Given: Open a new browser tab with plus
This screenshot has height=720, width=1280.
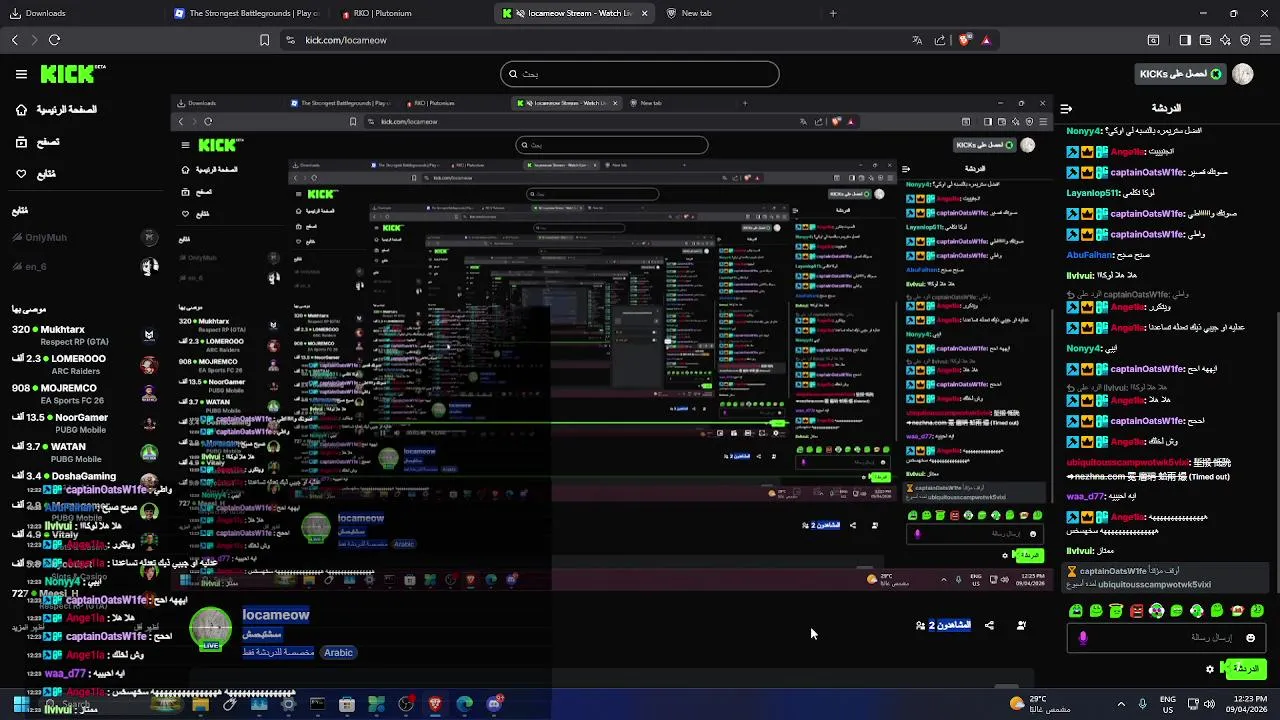Looking at the screenshot, I should click(x=833, y=14).
